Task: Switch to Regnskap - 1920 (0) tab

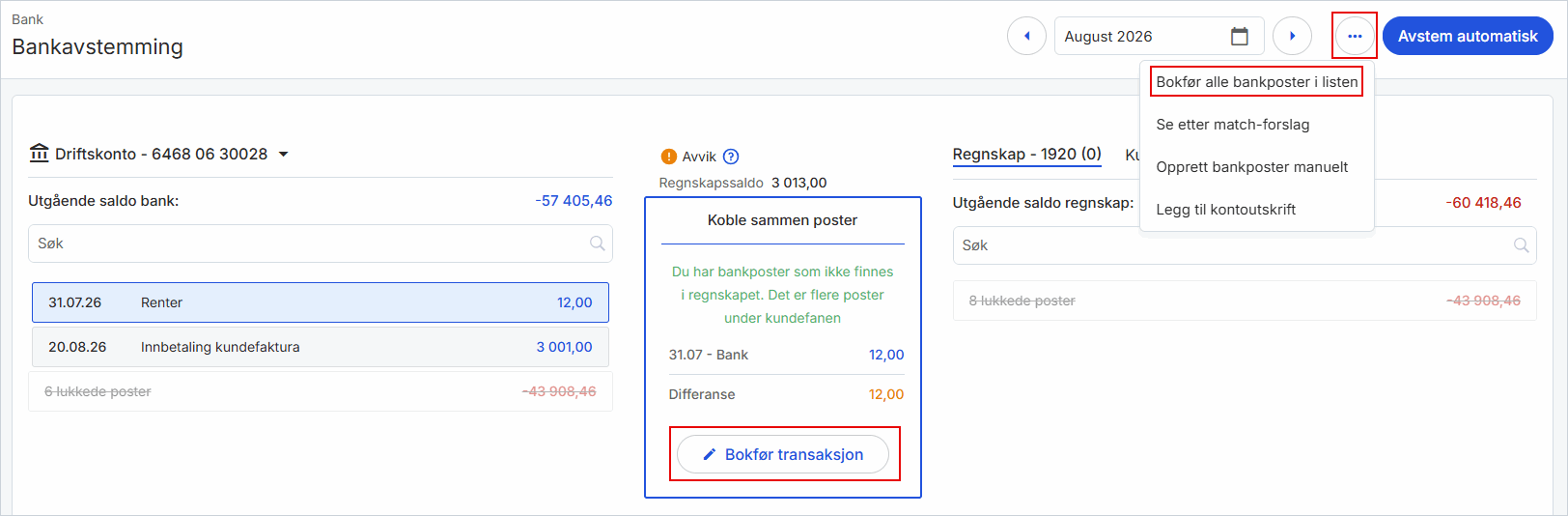Action: coord(1026,155)
